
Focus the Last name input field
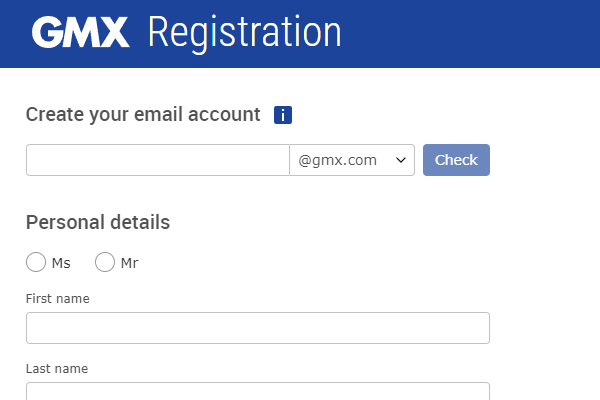pos(257,392)
